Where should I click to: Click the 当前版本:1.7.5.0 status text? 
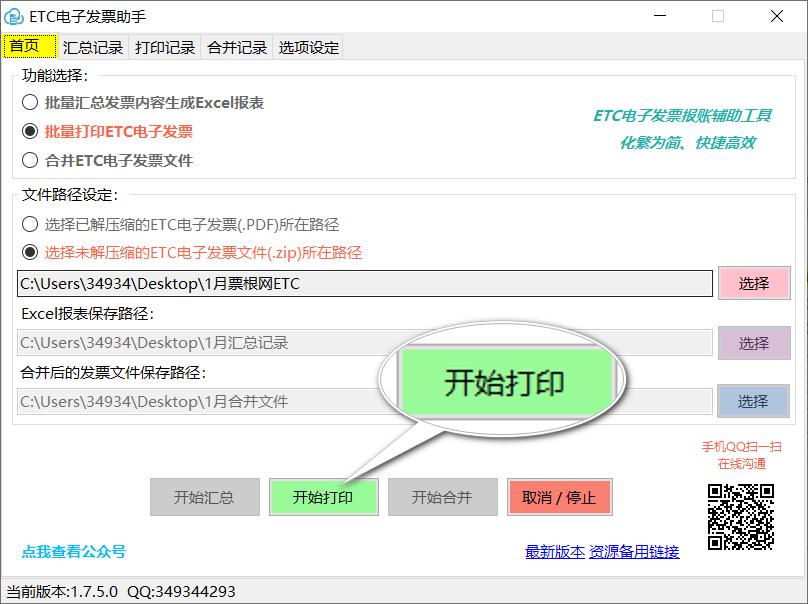tap(62, 591)
